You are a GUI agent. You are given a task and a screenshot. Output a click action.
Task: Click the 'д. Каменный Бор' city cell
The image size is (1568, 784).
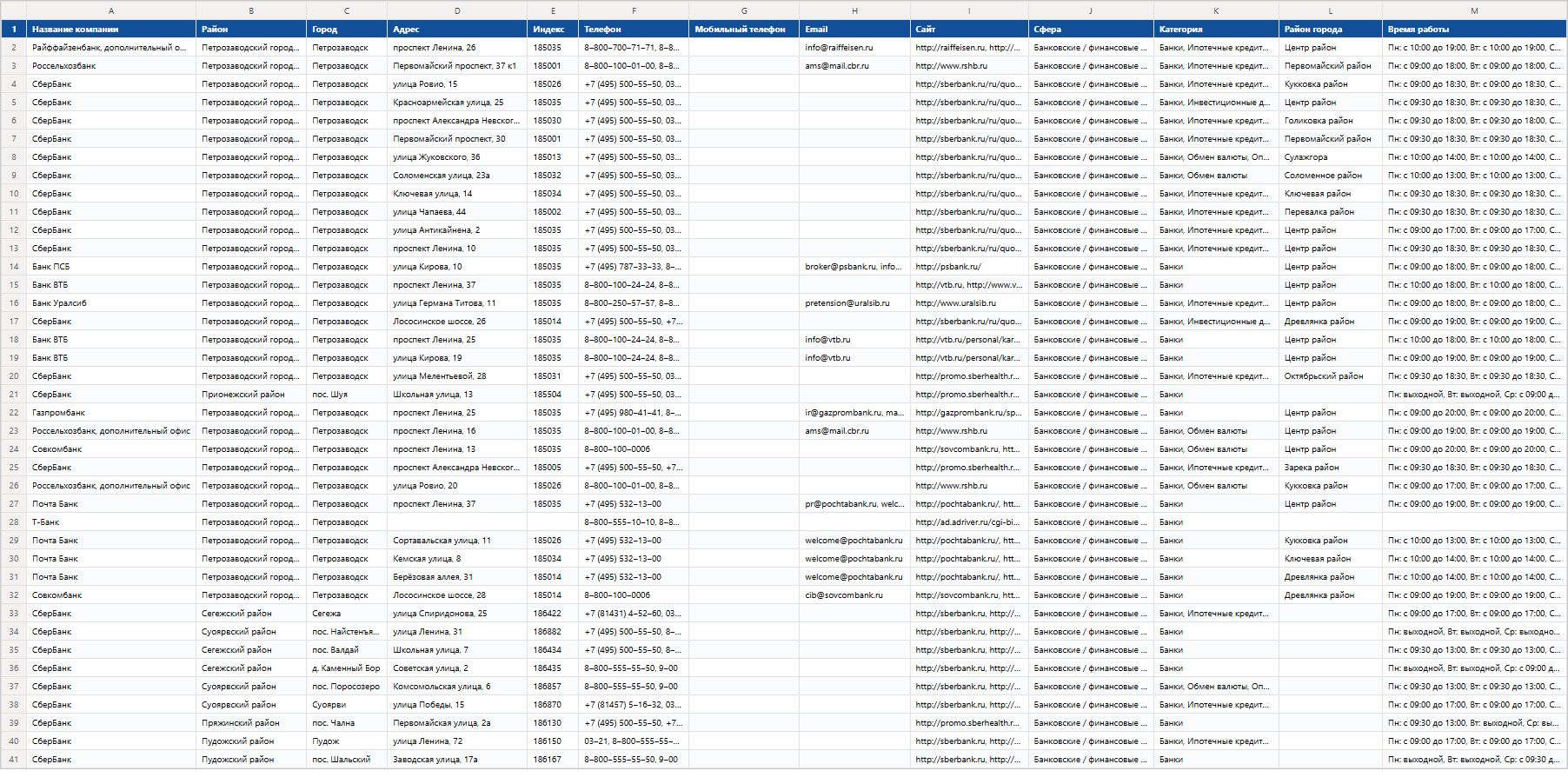point(347,668)
